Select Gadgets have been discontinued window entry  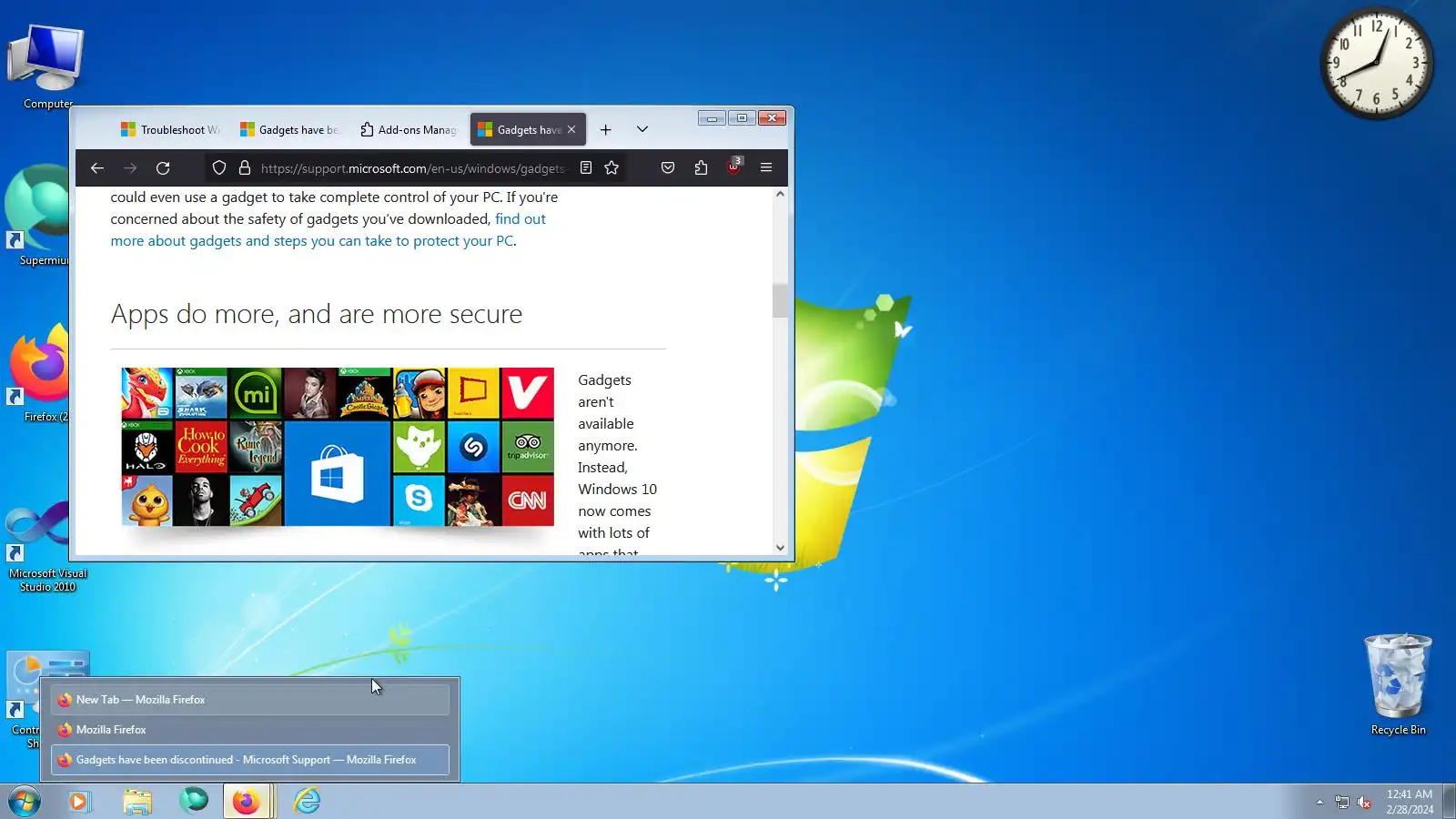coord(249,760)
